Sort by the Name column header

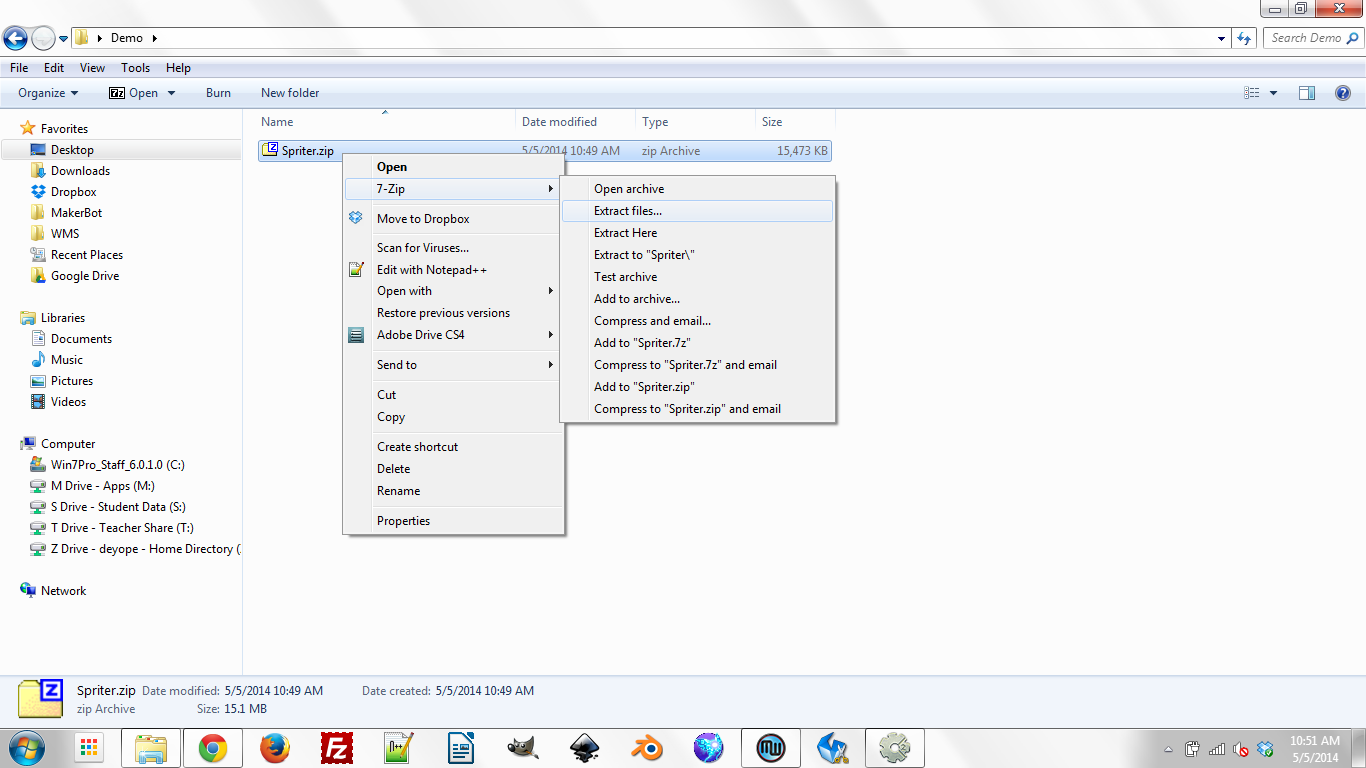tap(386, 122)
